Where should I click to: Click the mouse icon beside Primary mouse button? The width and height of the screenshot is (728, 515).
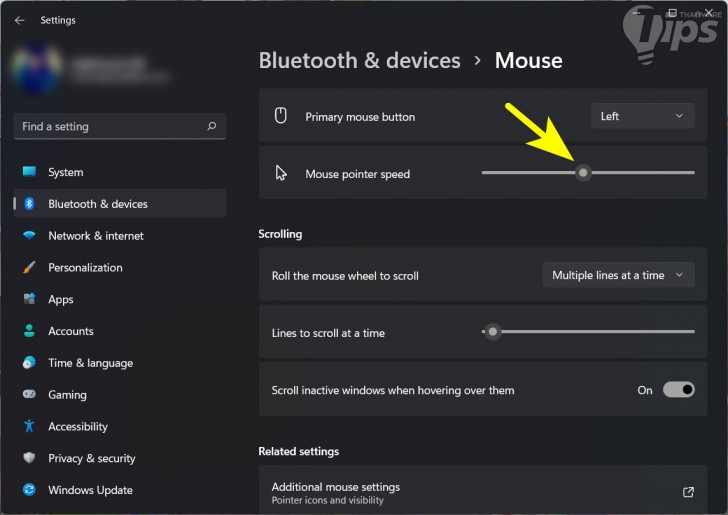point(280,116)
